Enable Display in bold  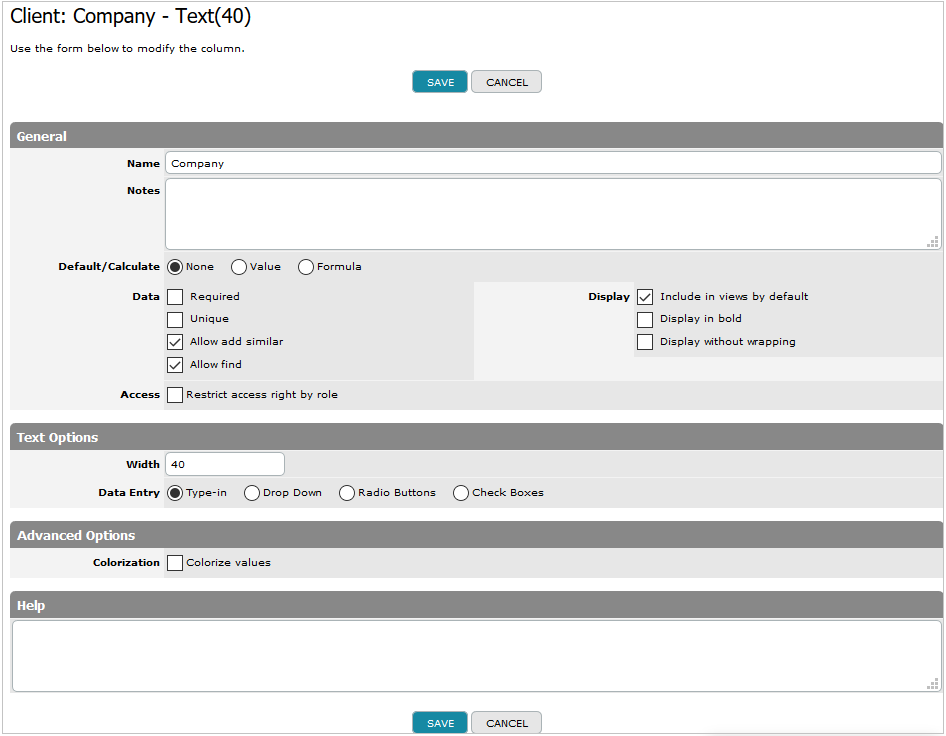[x=645, y=319]
